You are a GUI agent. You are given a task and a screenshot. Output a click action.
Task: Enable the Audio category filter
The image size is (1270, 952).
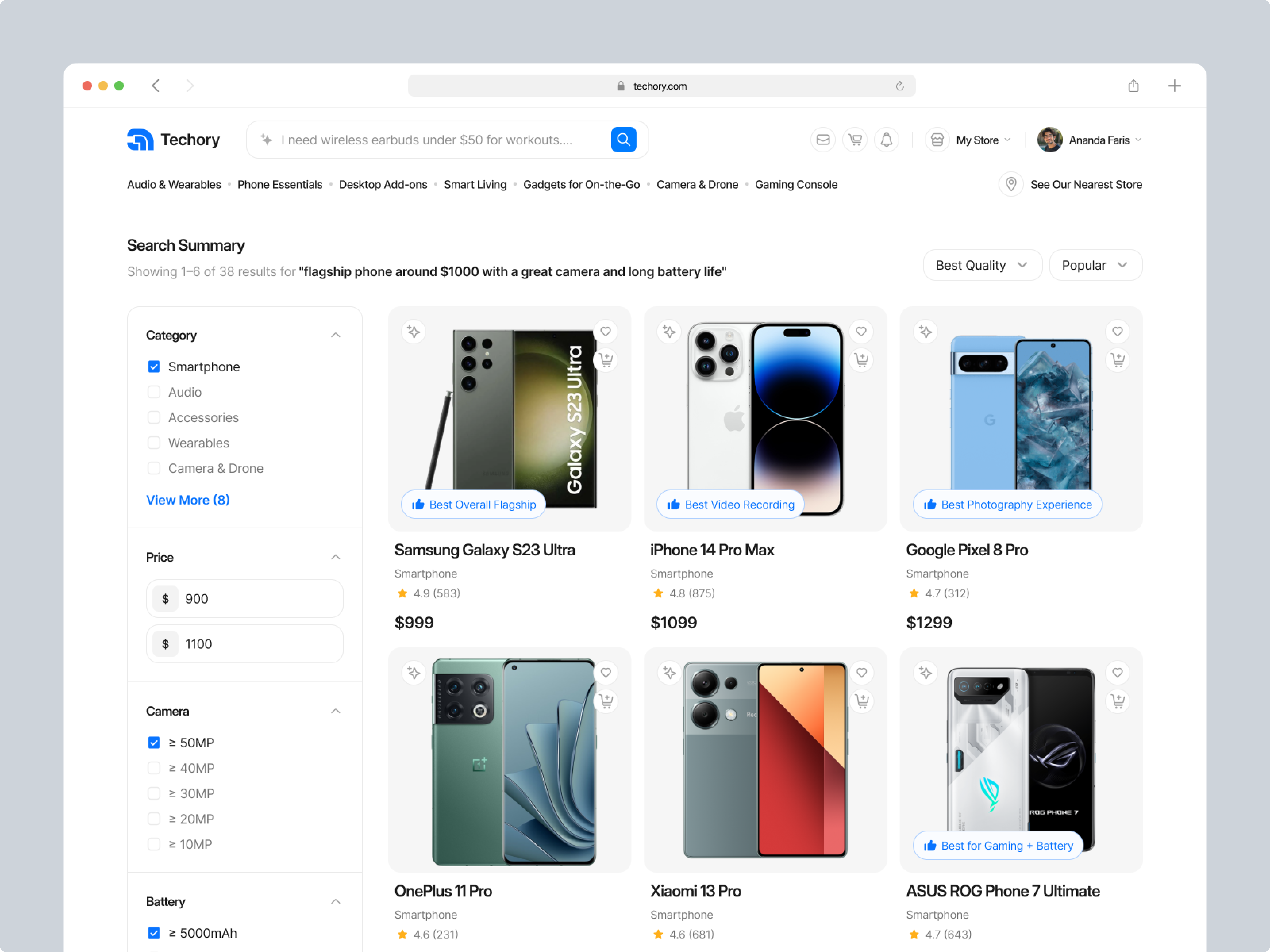154,392
